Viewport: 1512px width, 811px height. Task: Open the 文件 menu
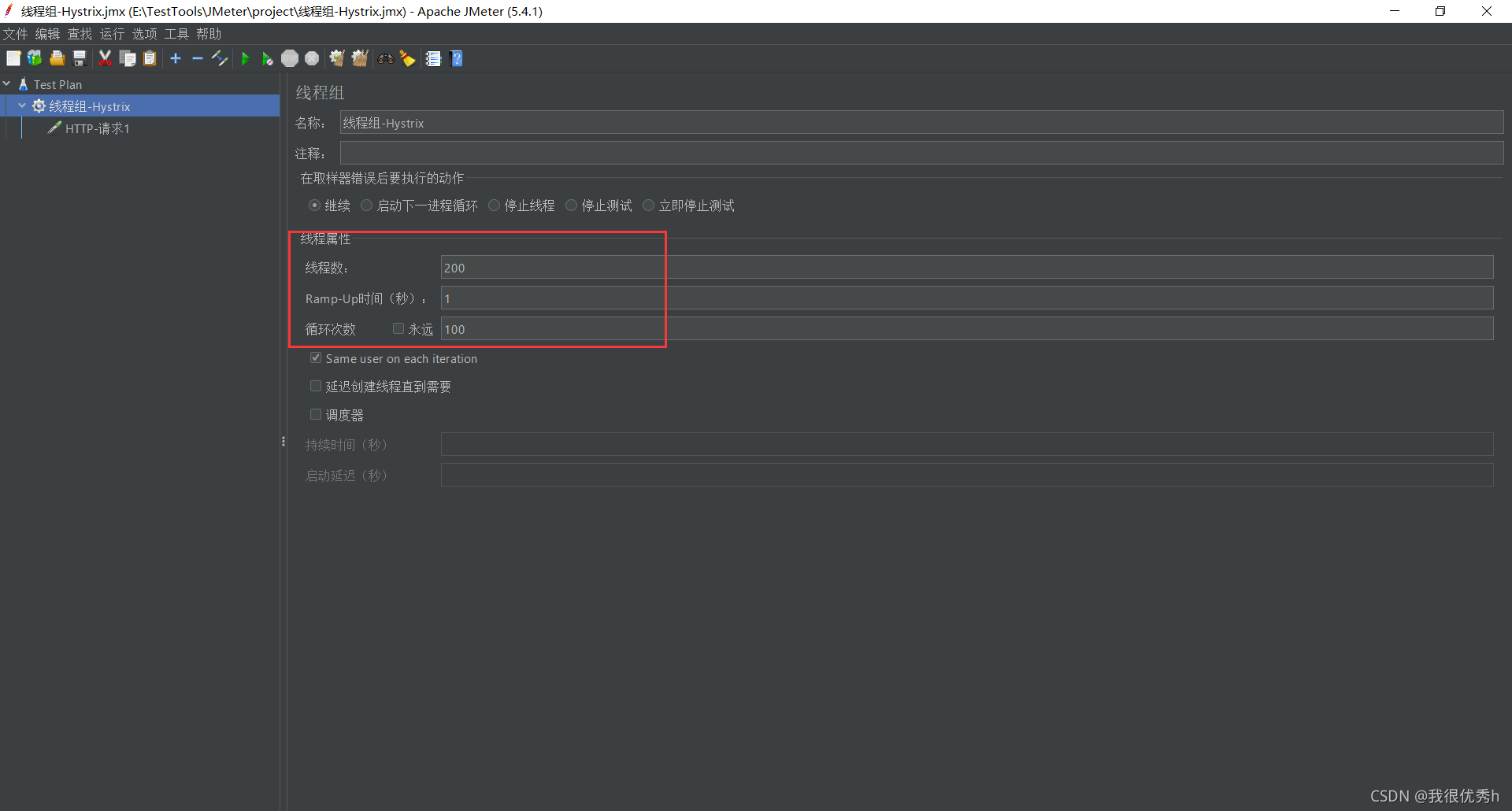pyautogui.click(x=15, y=34)
